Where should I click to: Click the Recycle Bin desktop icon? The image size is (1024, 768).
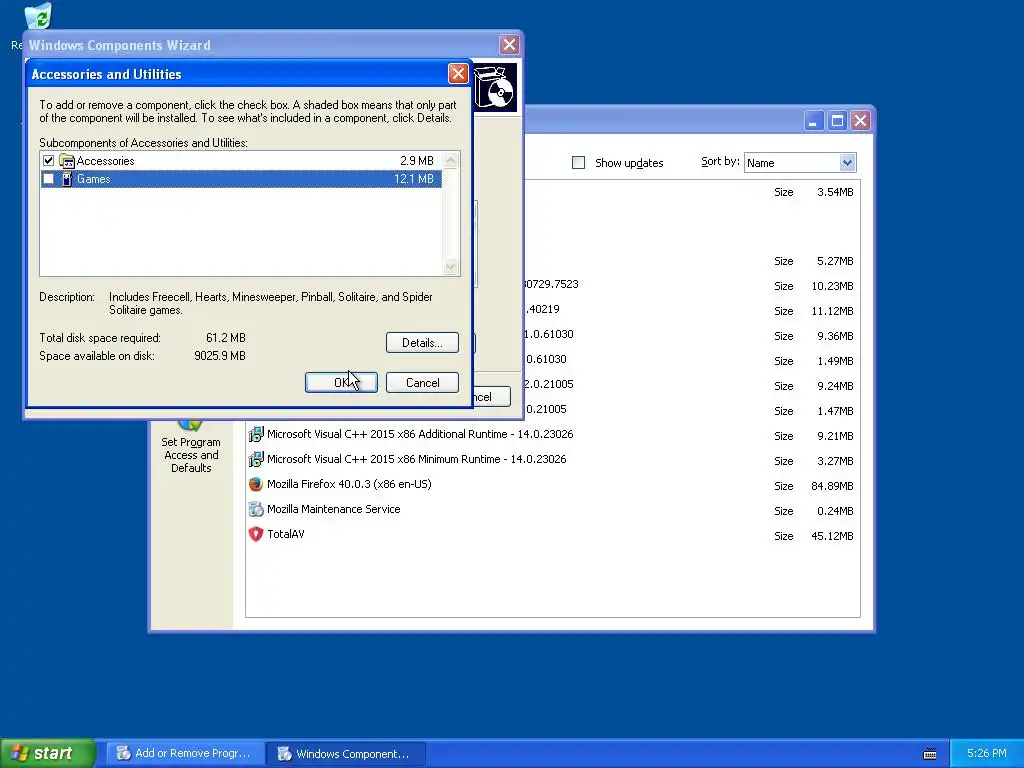(38, 16)
